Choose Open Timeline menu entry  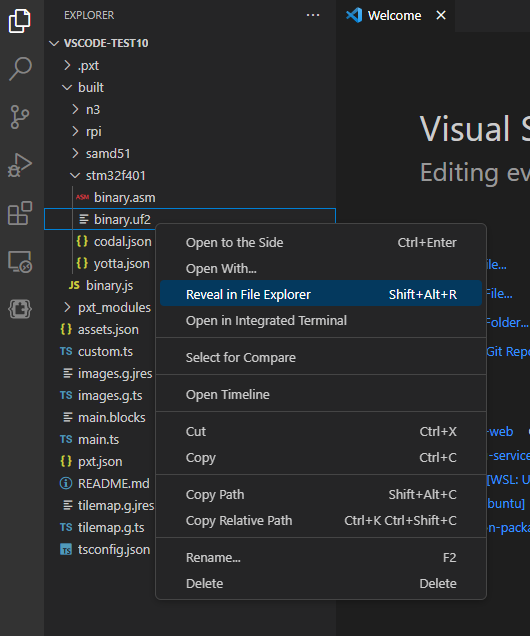click(321, 394)
